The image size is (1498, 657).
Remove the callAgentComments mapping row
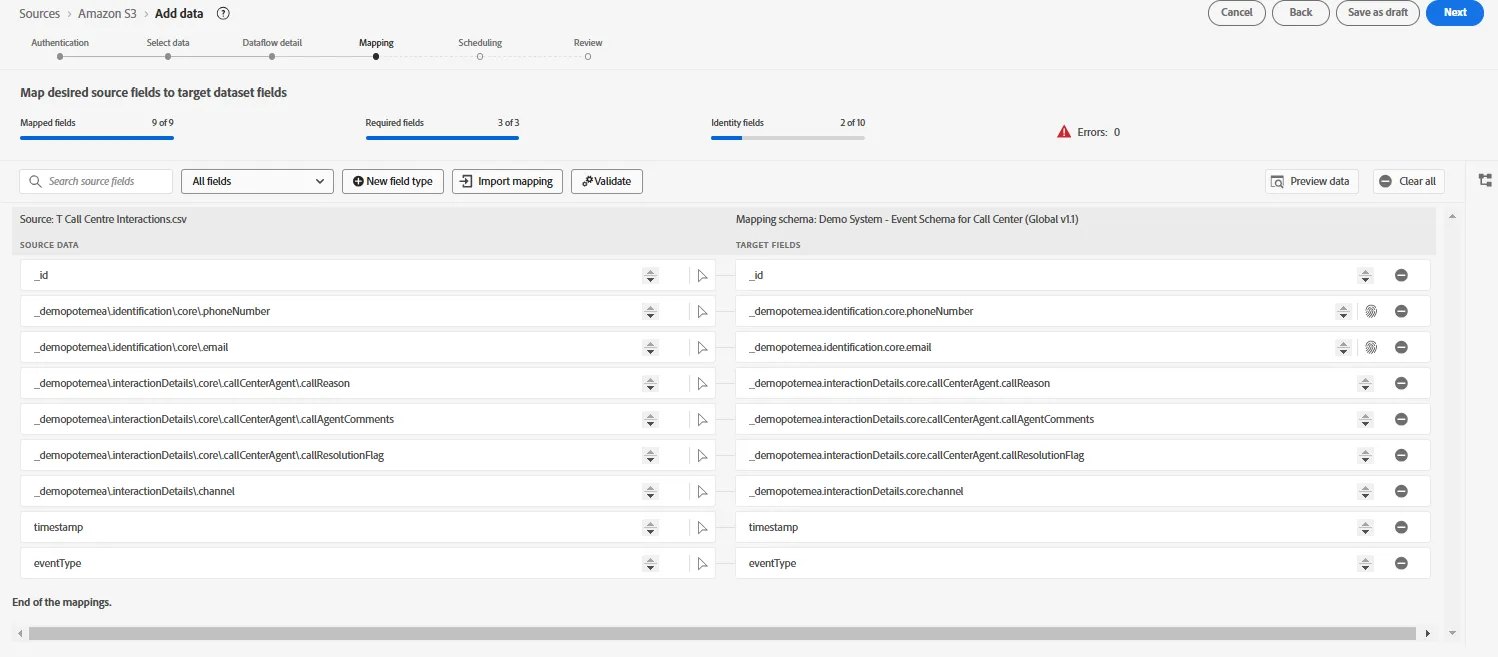[x=1401, y=419]
